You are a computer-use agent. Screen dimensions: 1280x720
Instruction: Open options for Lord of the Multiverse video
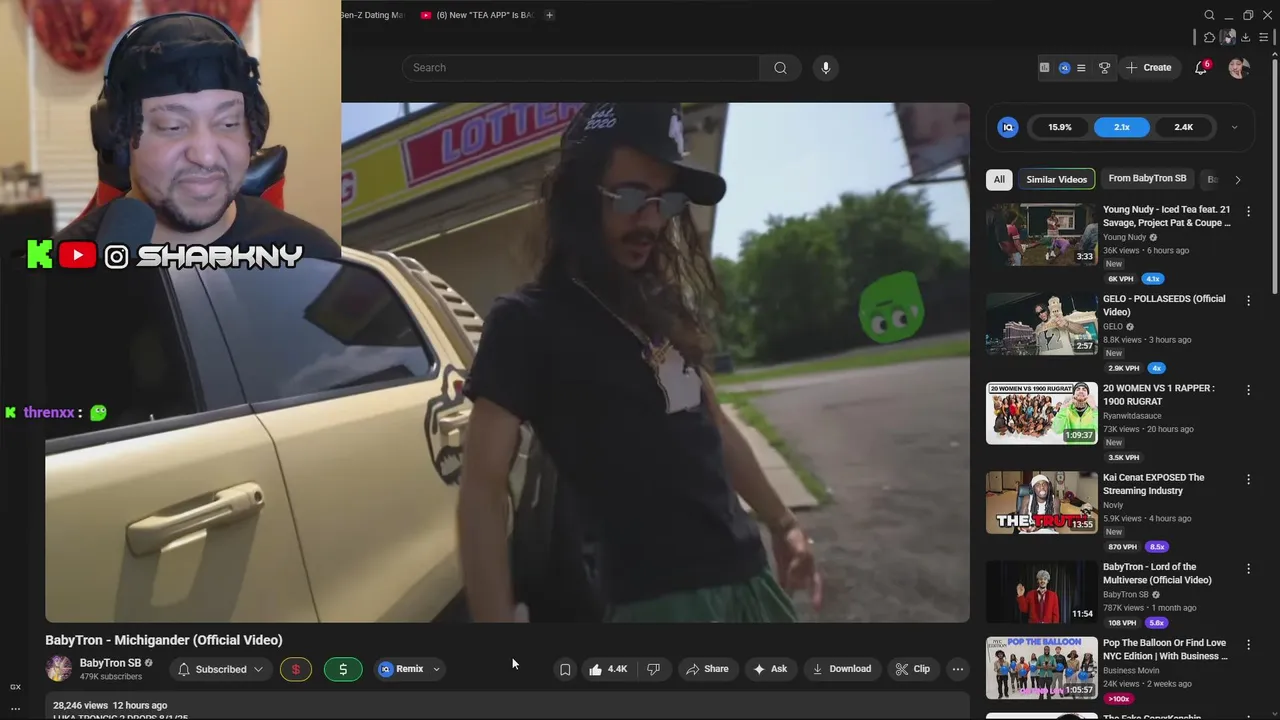1248,568
